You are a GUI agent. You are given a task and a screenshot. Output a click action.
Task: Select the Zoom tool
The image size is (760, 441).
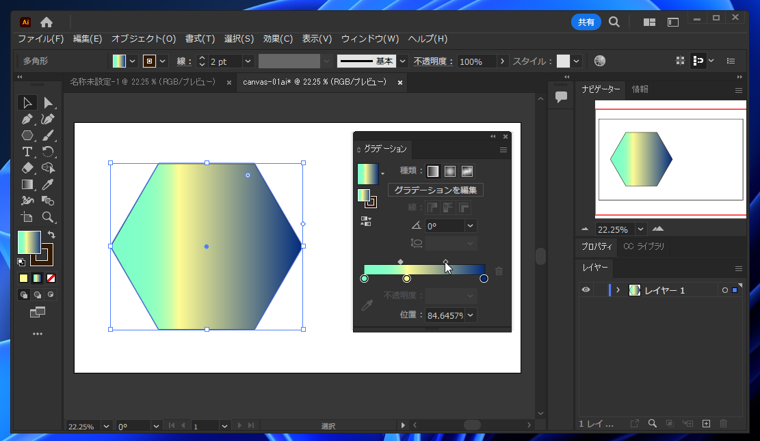tap(47, 217)
